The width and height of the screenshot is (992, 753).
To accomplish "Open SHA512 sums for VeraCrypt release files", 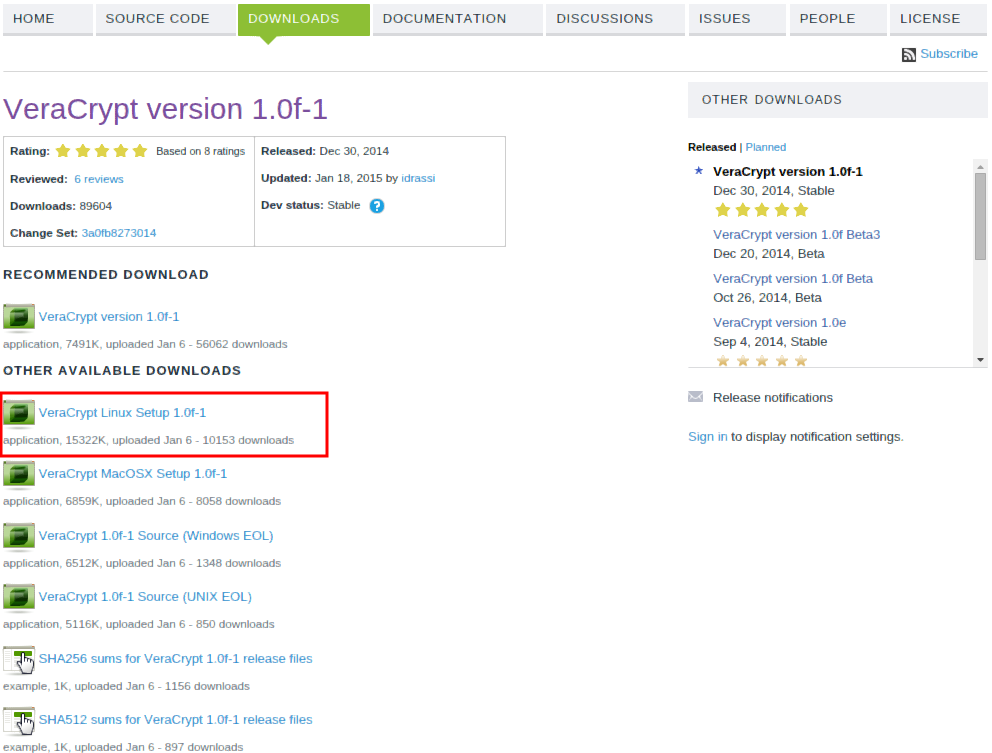I will [175, 719].
